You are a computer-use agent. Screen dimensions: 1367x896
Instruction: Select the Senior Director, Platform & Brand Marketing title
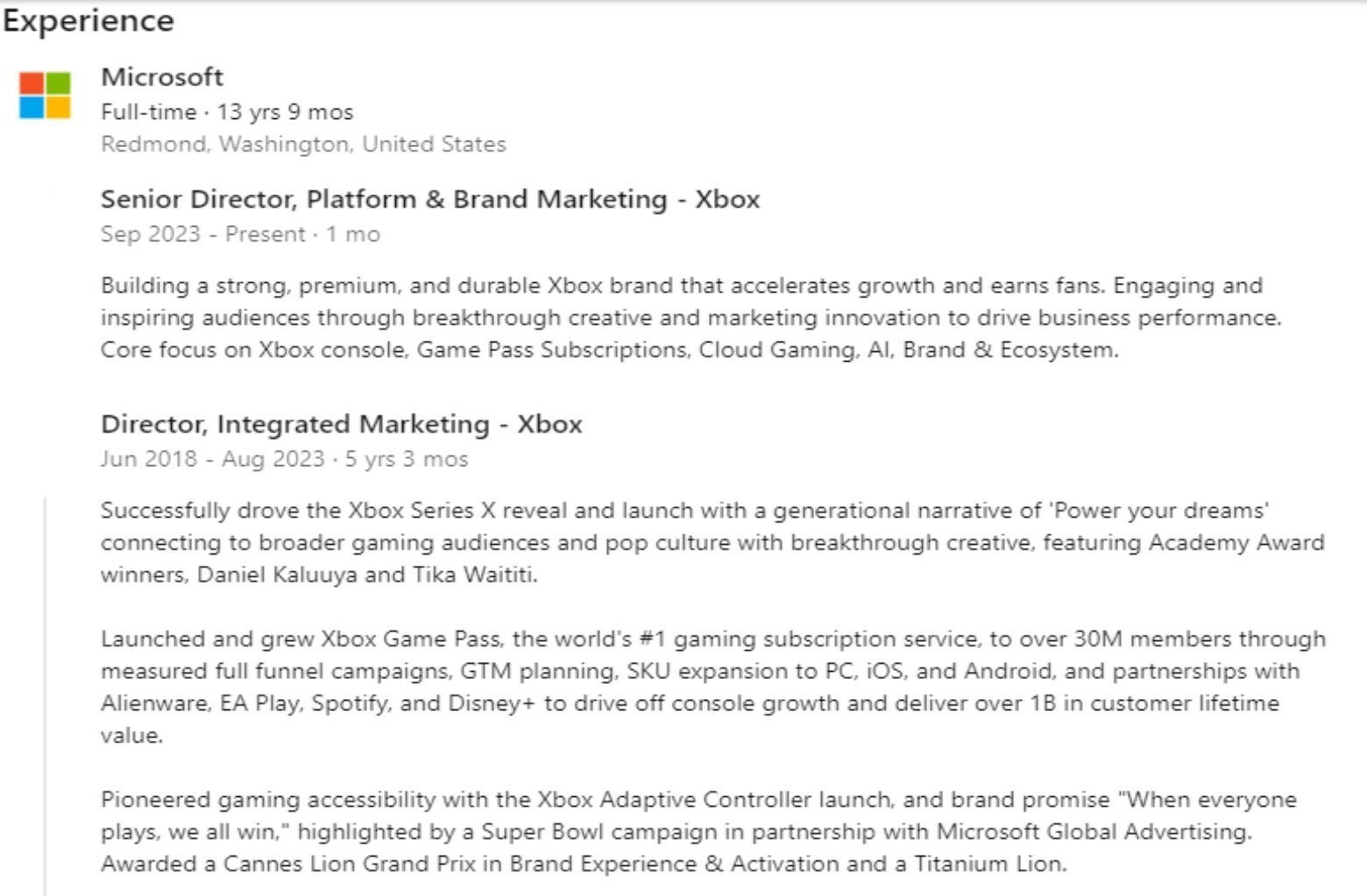(429, 200)
